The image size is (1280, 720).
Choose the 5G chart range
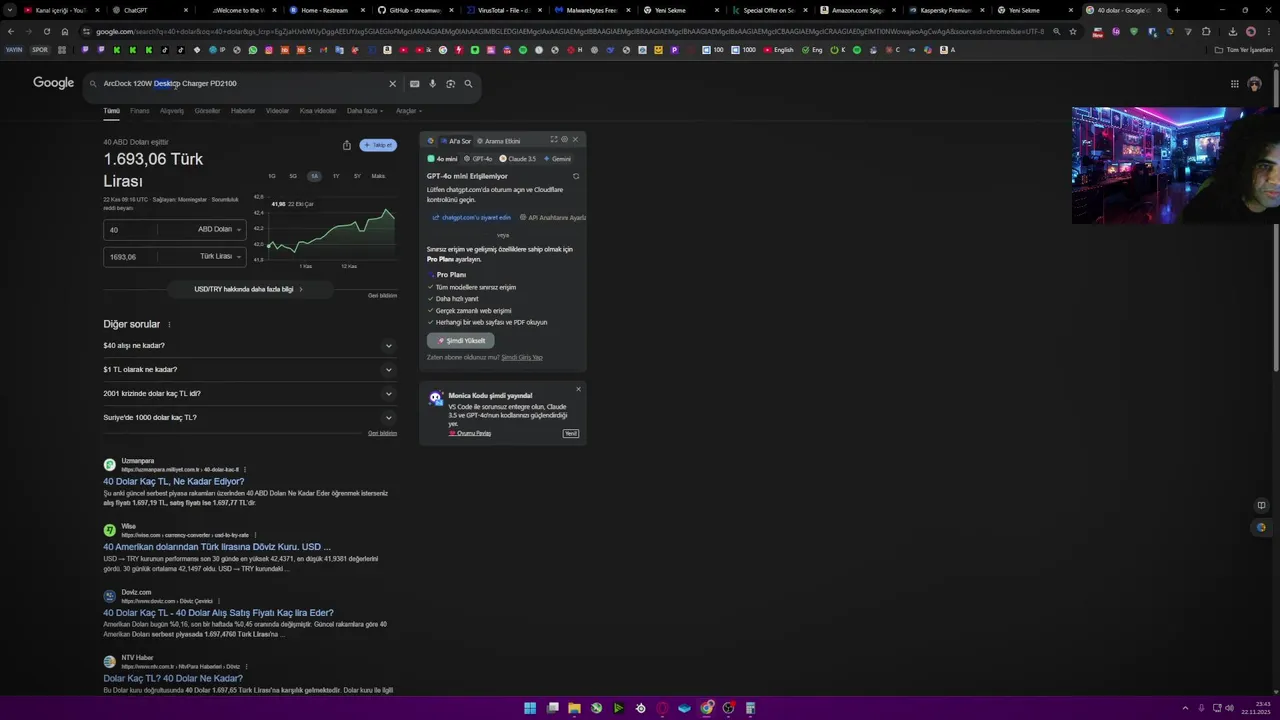click(293, 176)
